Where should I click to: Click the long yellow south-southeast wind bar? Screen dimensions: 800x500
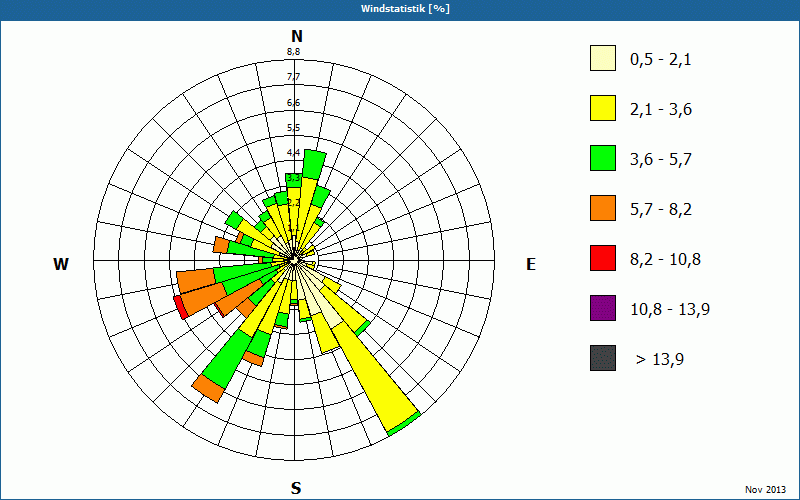click(377, 378)
